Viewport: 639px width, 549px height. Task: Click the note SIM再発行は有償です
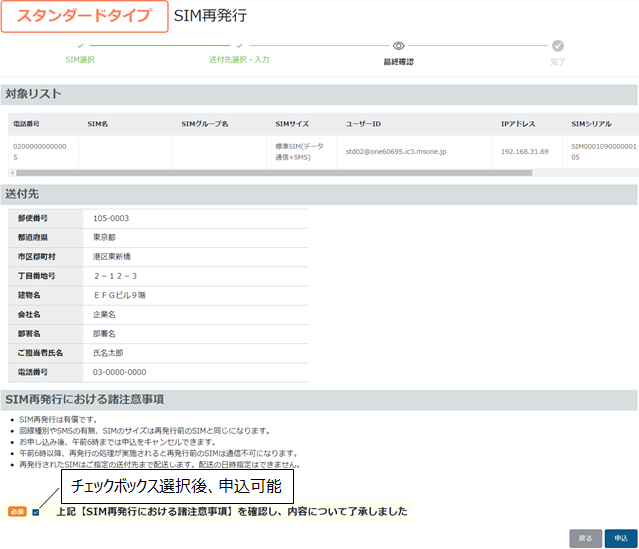click(x=58, y=420)
